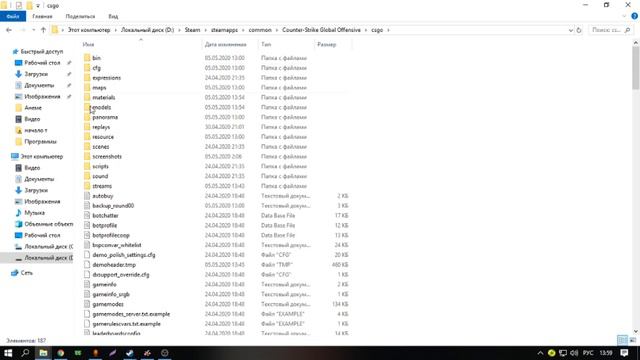
Task: Open the bin folder icon
Action: [87, 58]
